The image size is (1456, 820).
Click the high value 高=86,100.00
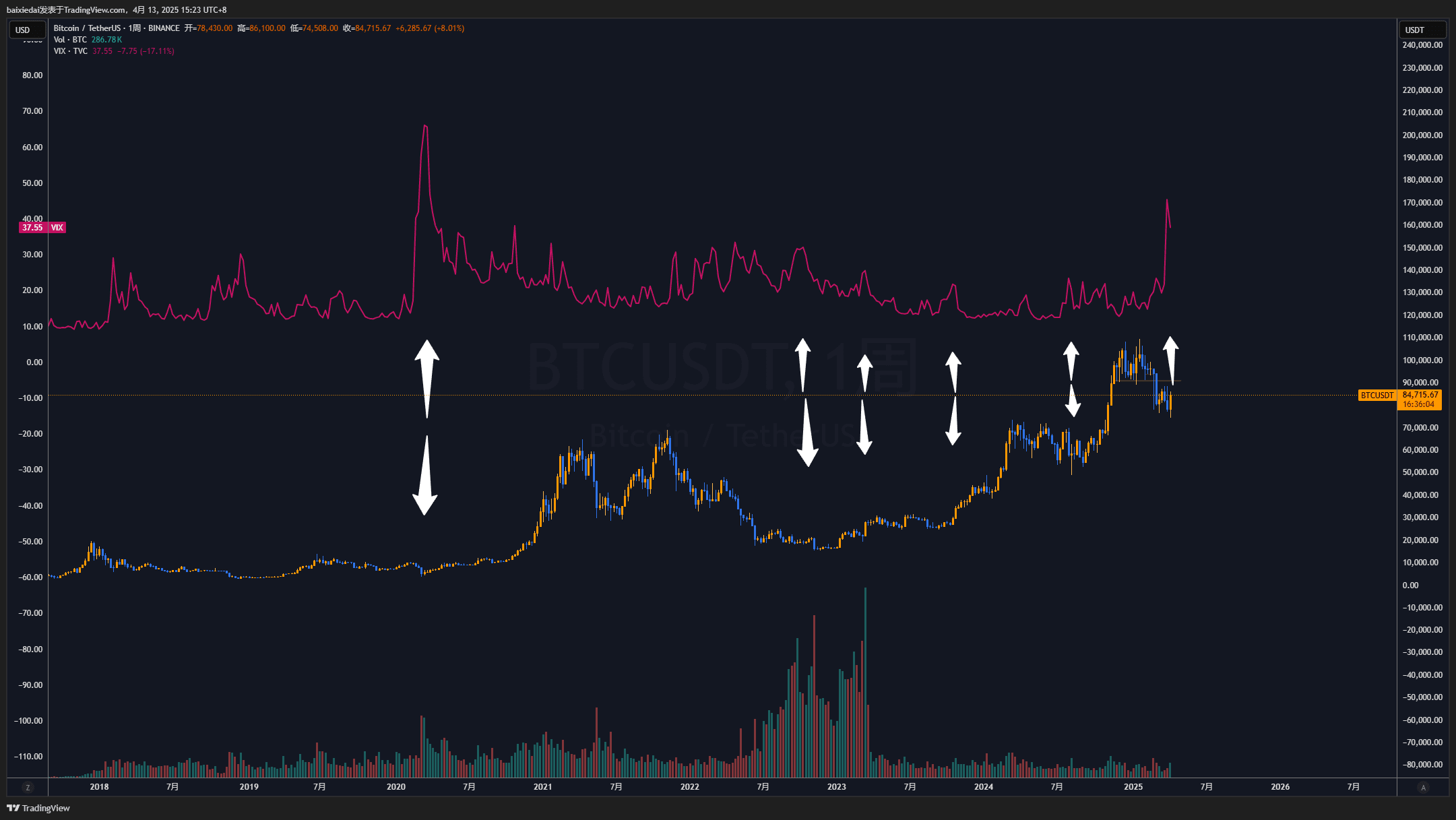[261, 28]
